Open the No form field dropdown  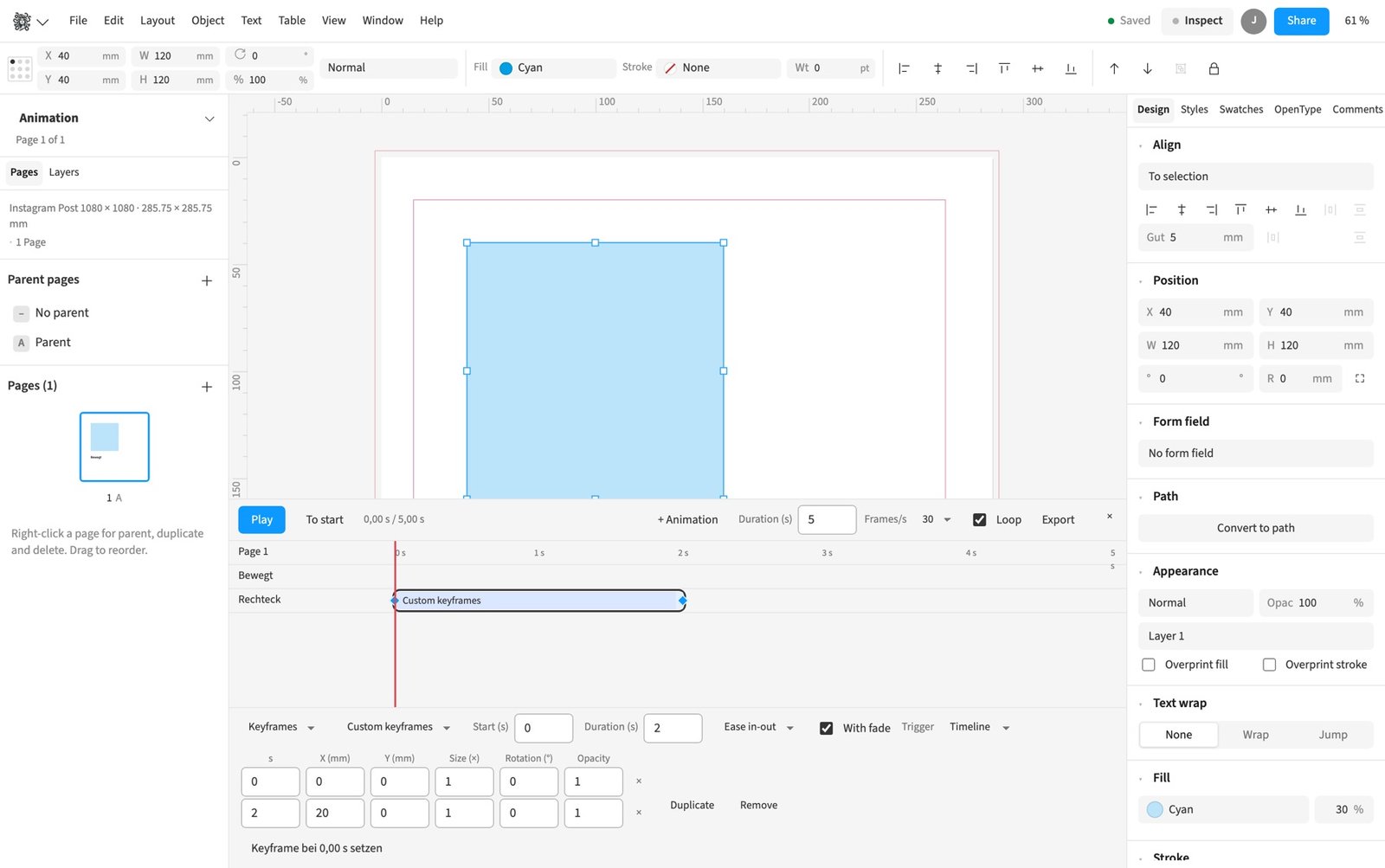point(1255,453)
